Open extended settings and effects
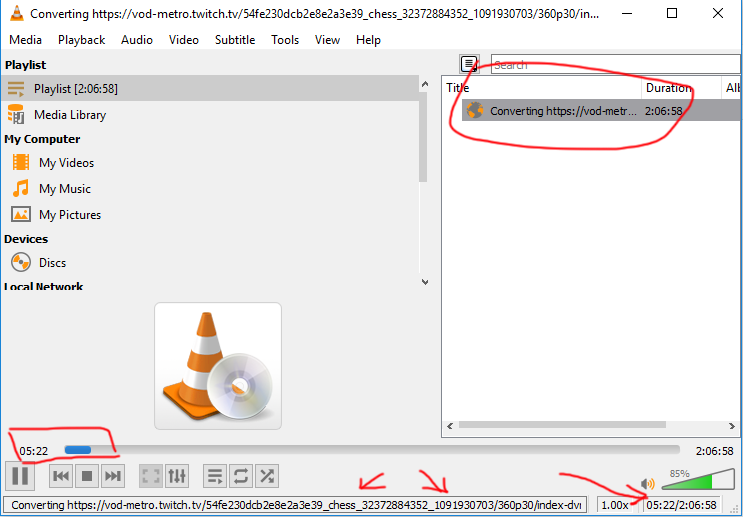 click(177, 476)
